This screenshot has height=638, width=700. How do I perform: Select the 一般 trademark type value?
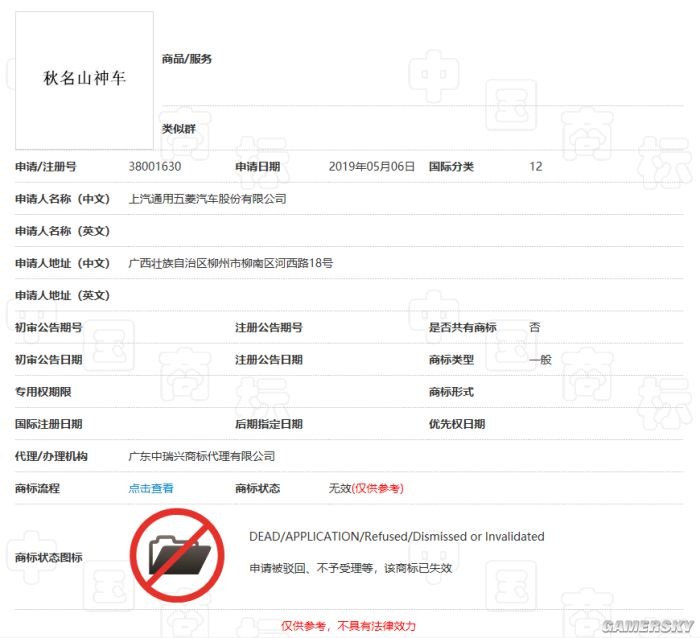(x=540, y=359)
